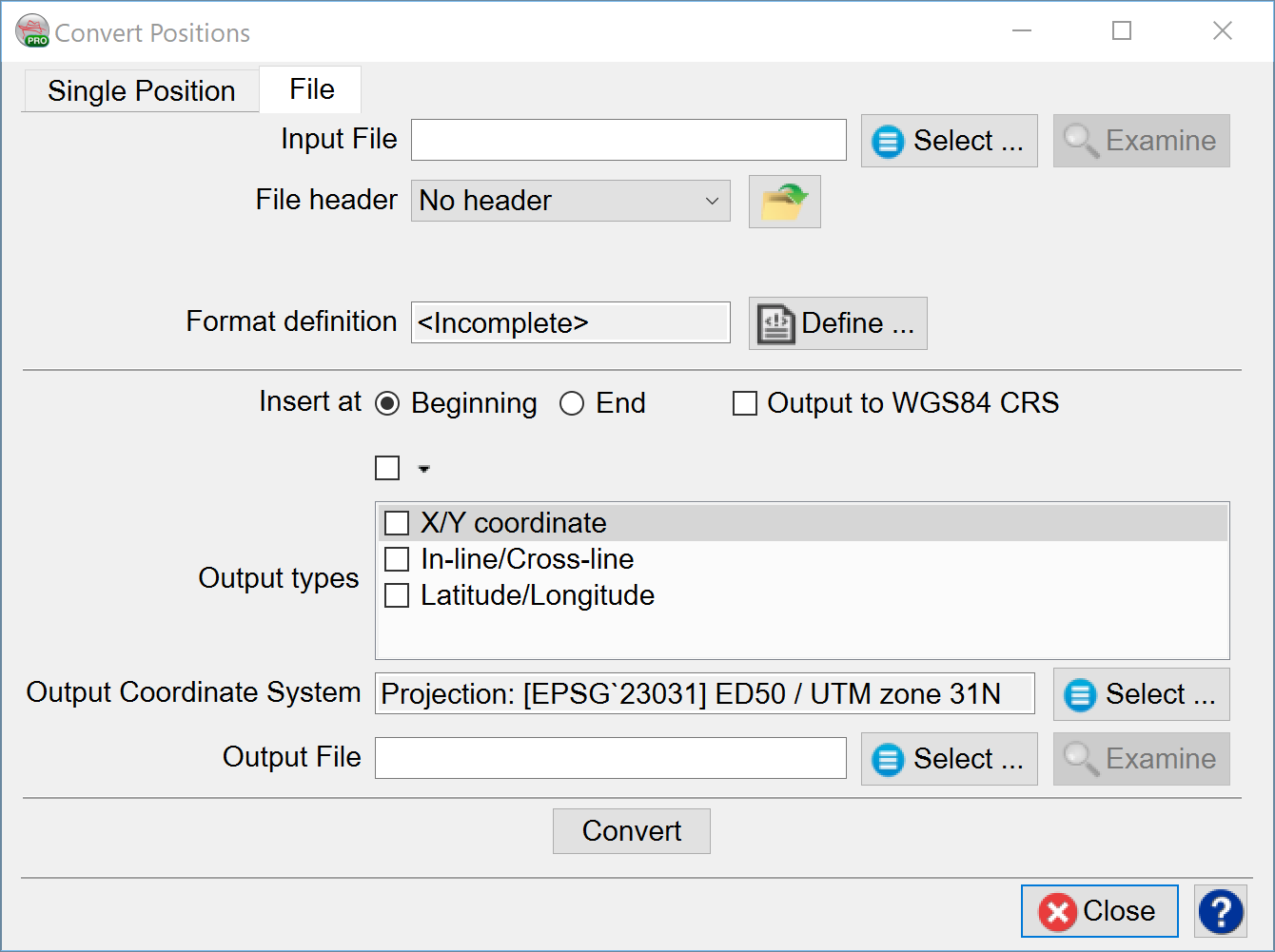
Task: Click Examine beside the Input File field
Action: click(1141, 141)
